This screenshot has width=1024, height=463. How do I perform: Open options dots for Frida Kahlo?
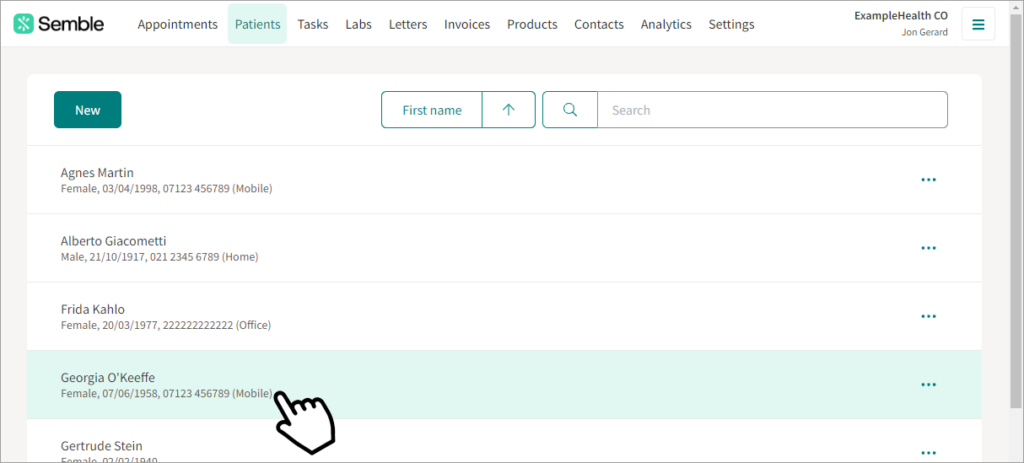pyautogui.click(x=928, y=316)
